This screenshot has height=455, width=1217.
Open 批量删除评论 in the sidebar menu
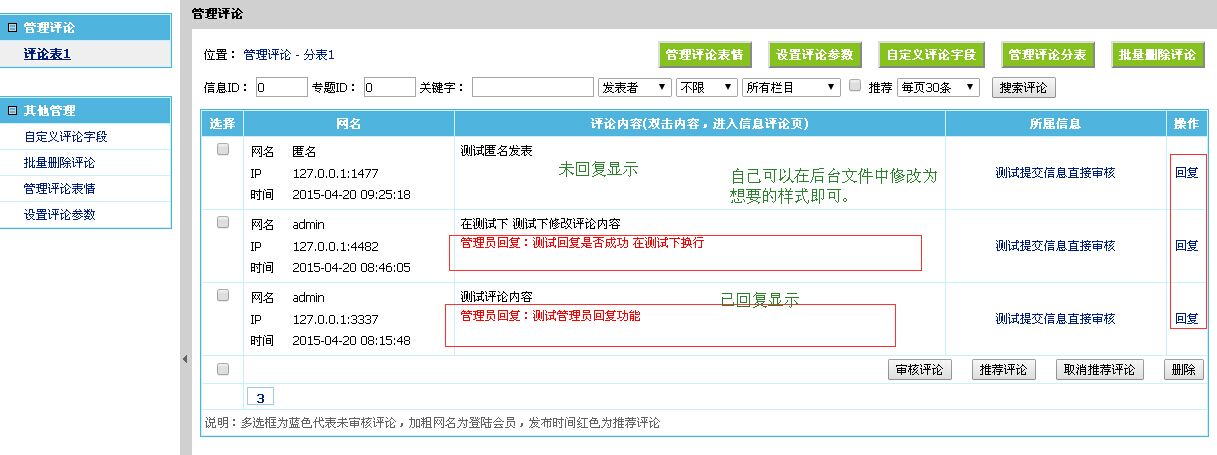coord(59,162)
